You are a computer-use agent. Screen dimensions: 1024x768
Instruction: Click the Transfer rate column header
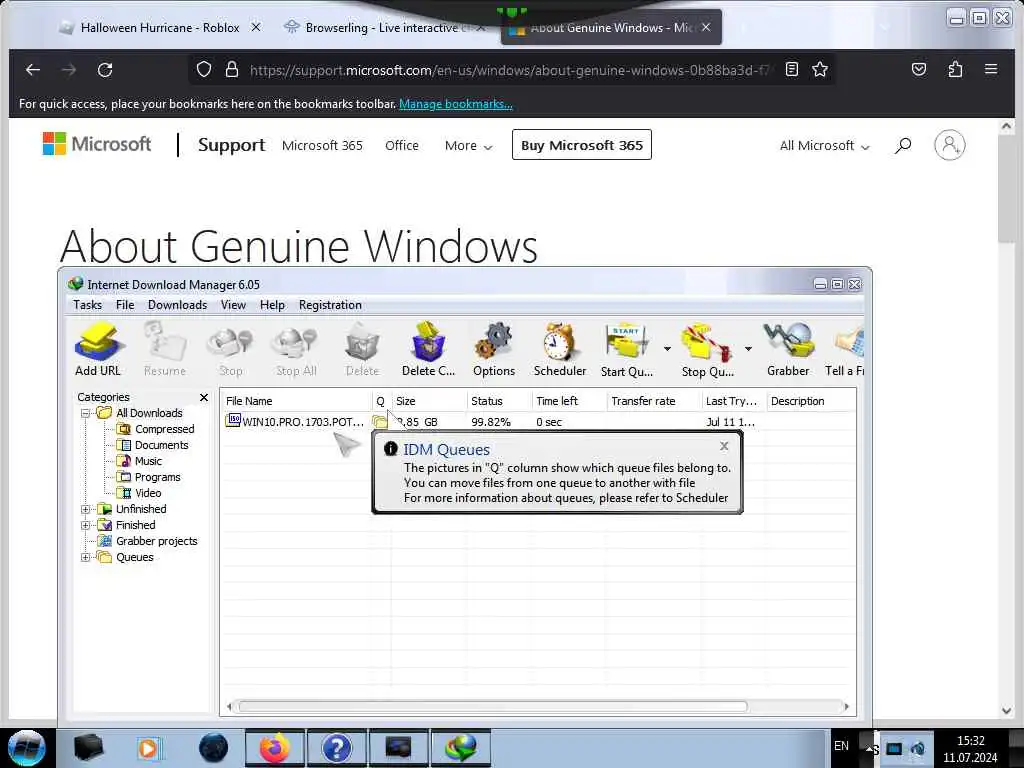[x=654, y=401]
